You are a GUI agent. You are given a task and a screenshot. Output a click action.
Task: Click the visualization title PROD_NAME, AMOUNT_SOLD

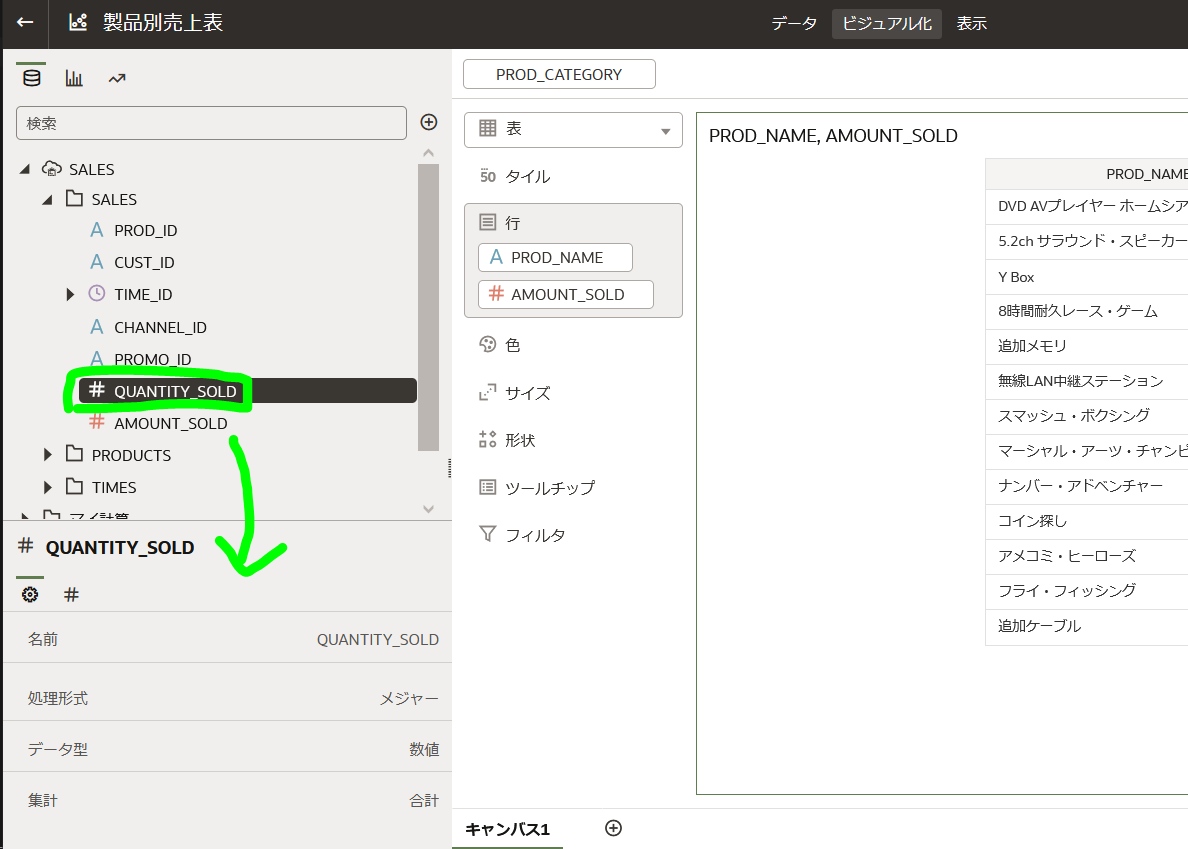(x=833, y=136)
